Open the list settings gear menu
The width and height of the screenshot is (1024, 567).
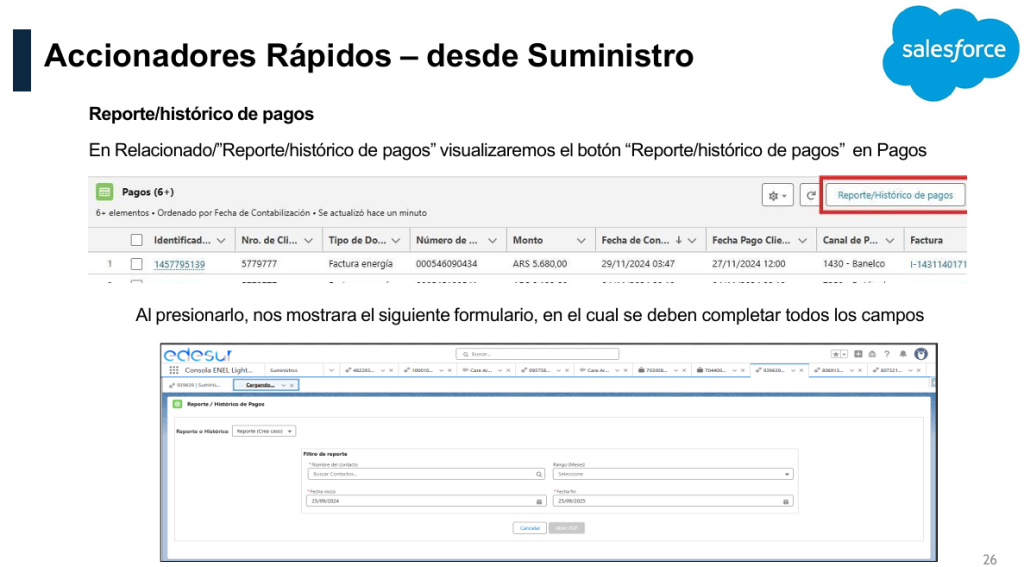coord(777,196)
